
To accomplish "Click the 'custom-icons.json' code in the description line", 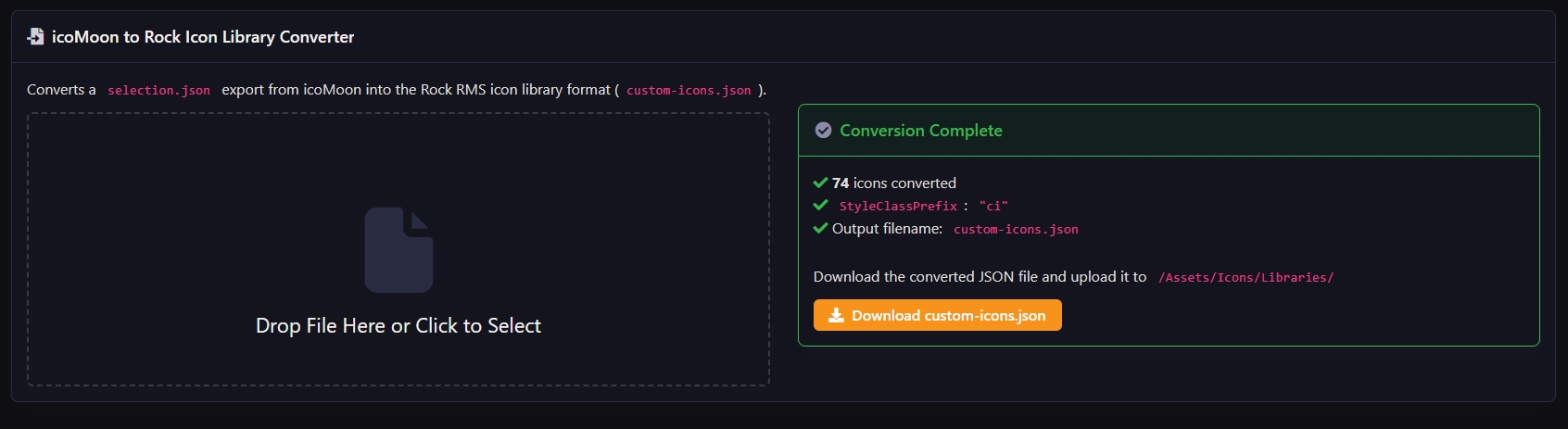I will click(689, 90).
